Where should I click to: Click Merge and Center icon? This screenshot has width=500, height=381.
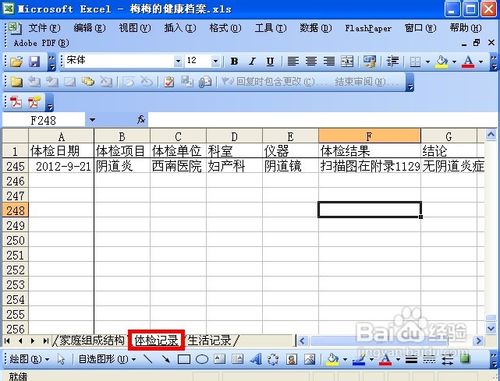pos(347,61)
